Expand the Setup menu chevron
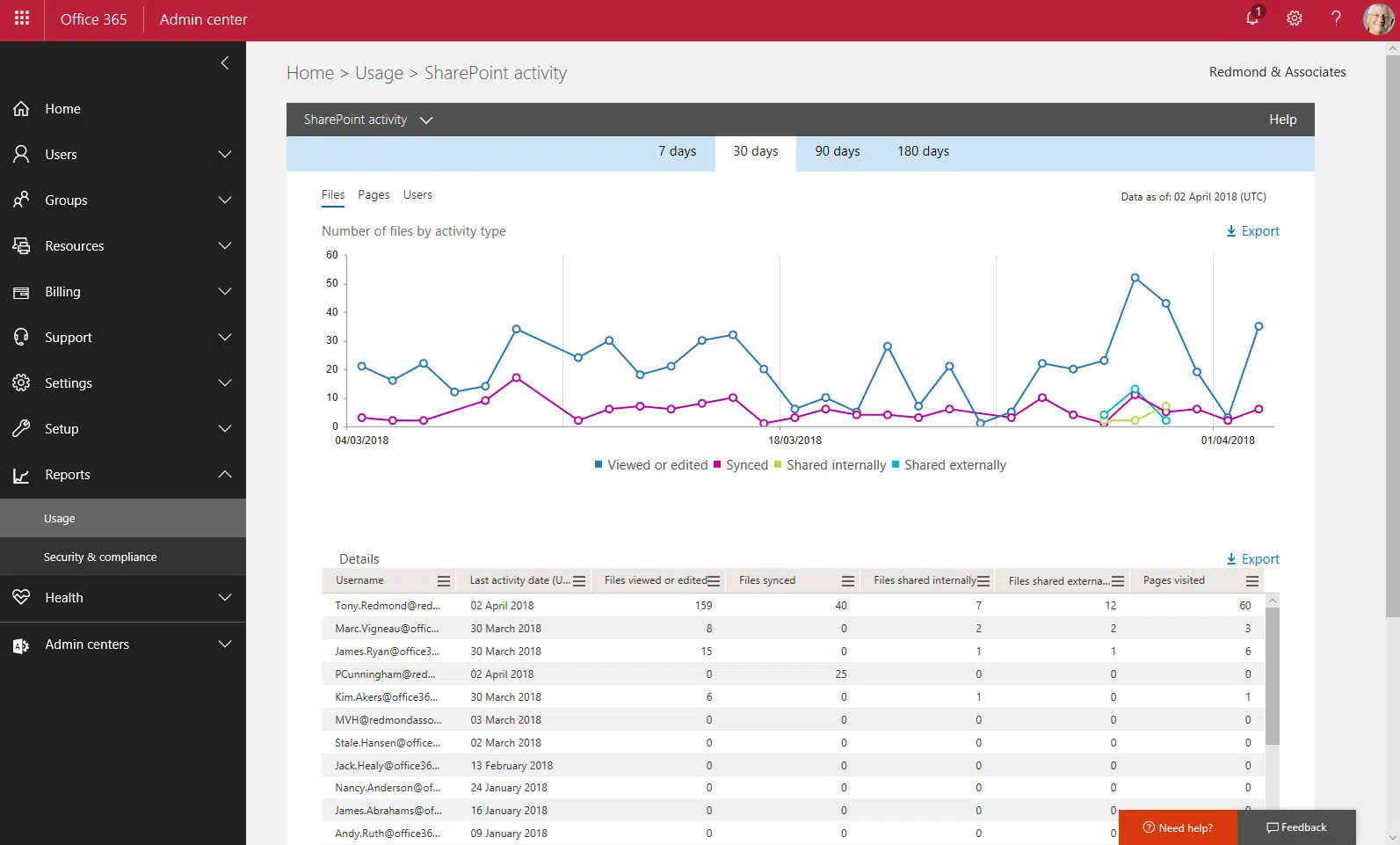Screen dimensions: 1400x845 coord(225,428)
